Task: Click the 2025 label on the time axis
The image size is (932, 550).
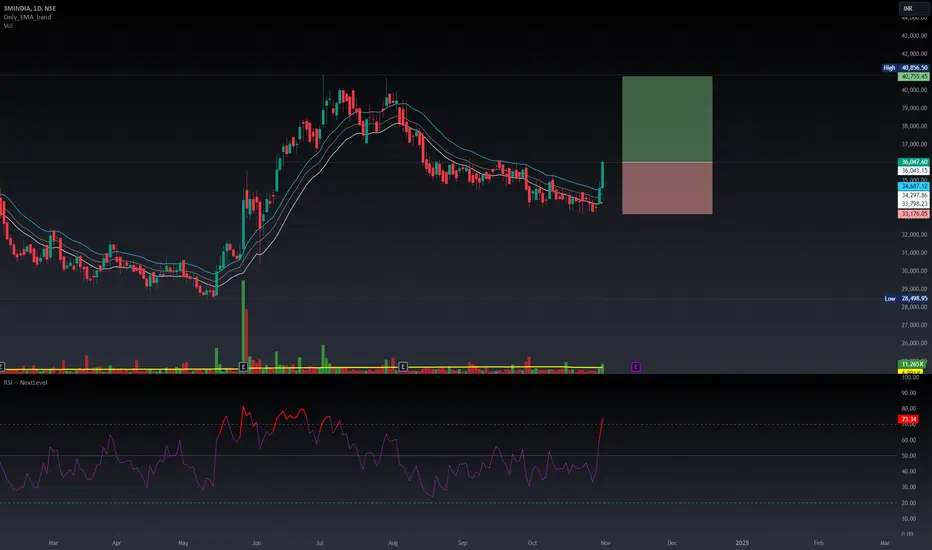Action: tap(742, 543)
